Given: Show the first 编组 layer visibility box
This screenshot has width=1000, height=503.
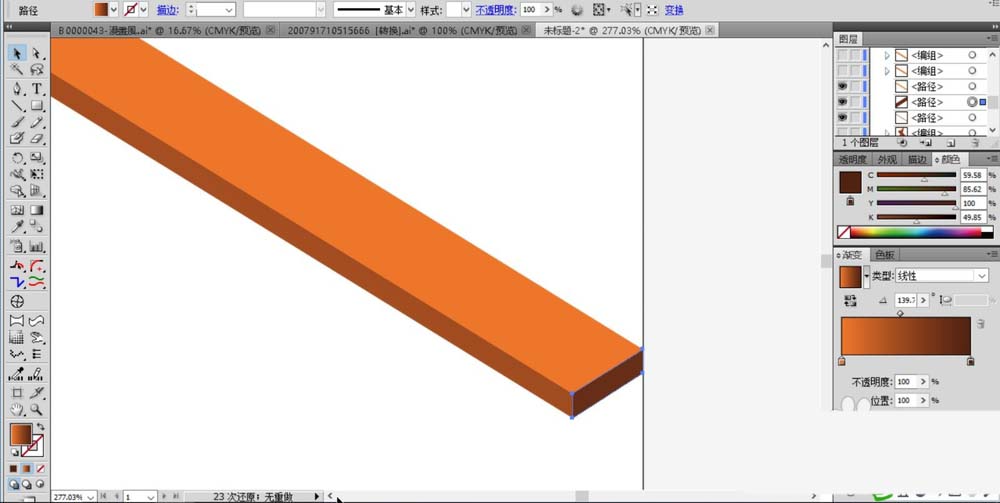Looking at the screenshot, I should click(x=842, y=55).
